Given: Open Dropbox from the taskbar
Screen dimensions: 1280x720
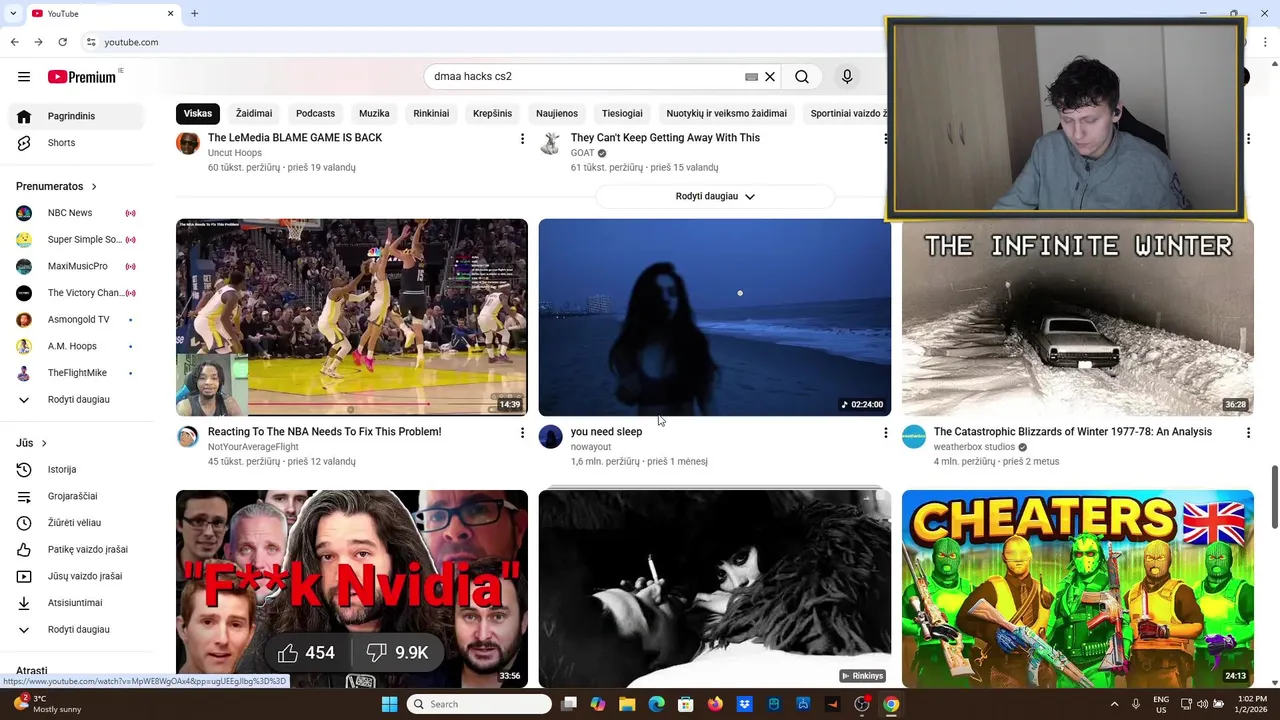Looking at the screenshot, I should pyautogui.click(x=744, y=704).
